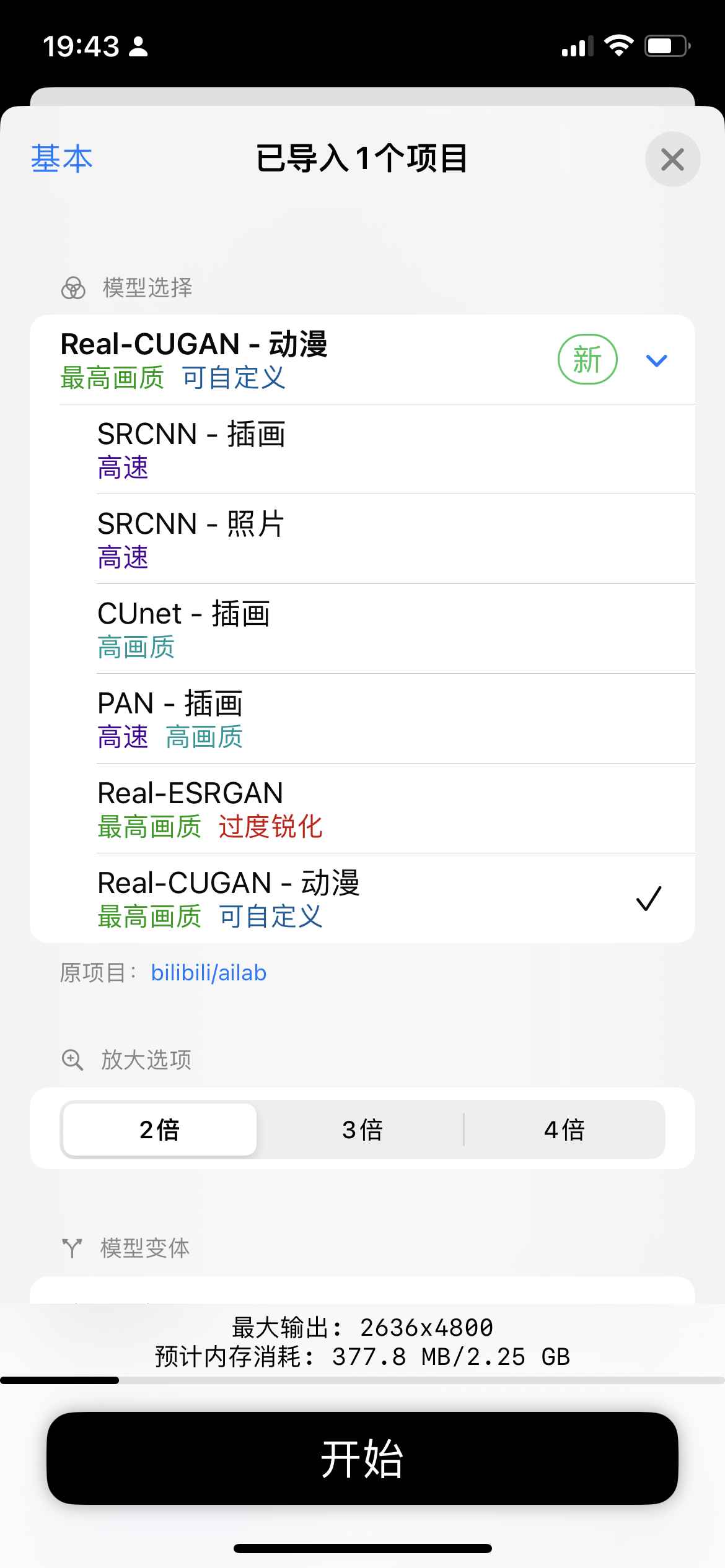Image resolution: width=725 pixels, height=1568 pixels.
Task: Select the 4倍 upscale option
Action: [x=564, y=1130]
